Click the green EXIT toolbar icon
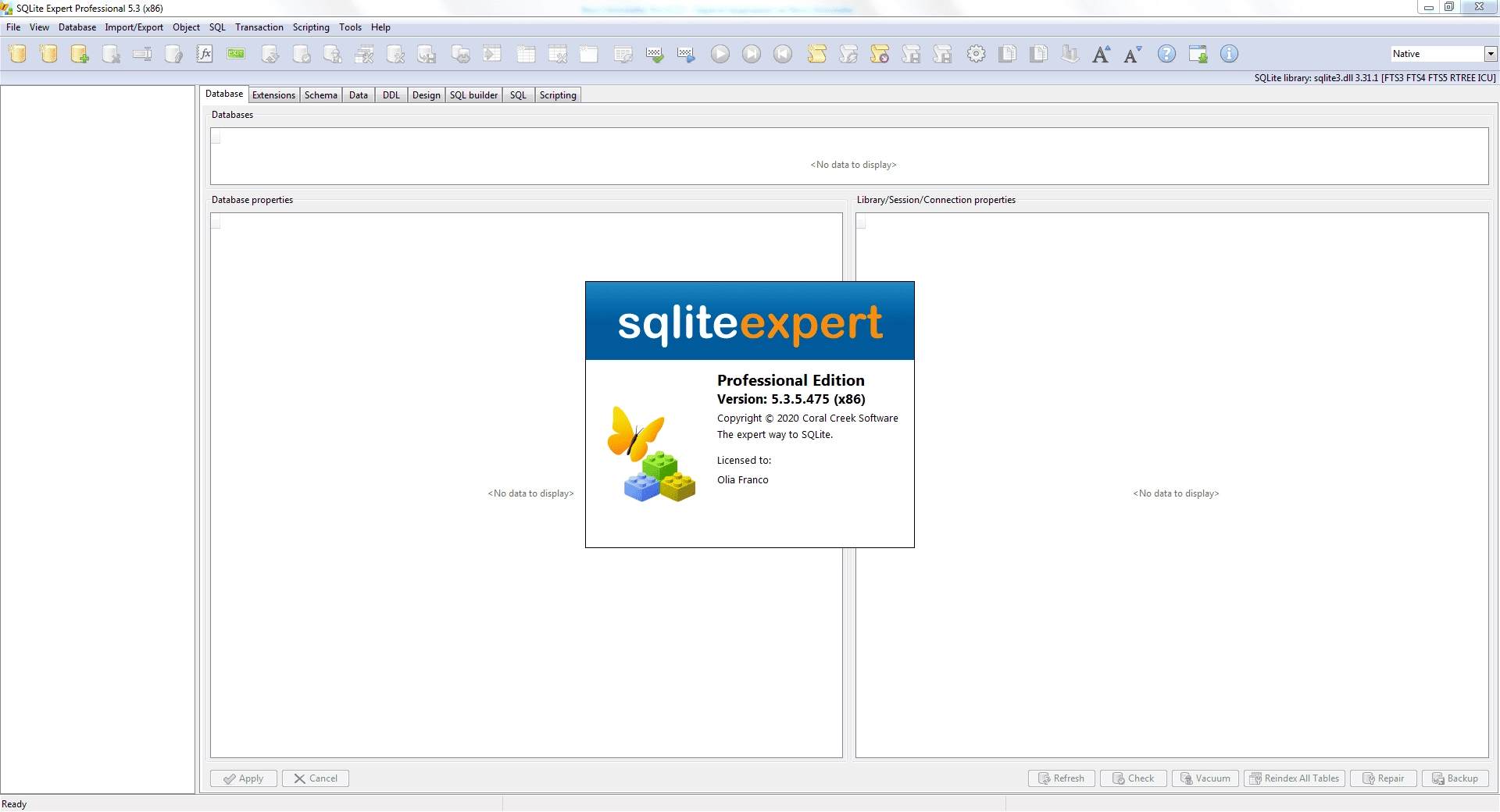Screen dimensions: 1500x812 click(x=236, y=54)
